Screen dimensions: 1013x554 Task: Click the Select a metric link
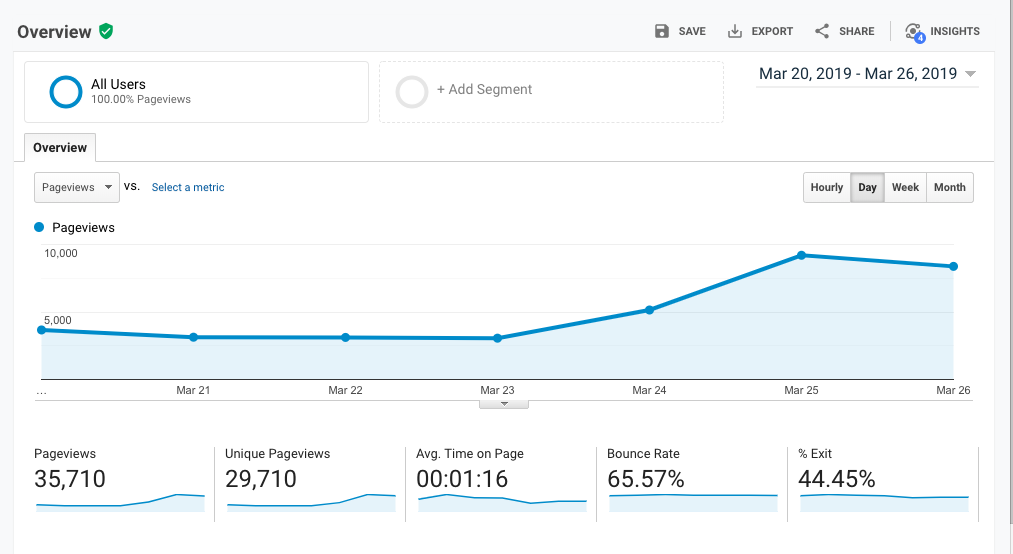(x=188, y=187)
